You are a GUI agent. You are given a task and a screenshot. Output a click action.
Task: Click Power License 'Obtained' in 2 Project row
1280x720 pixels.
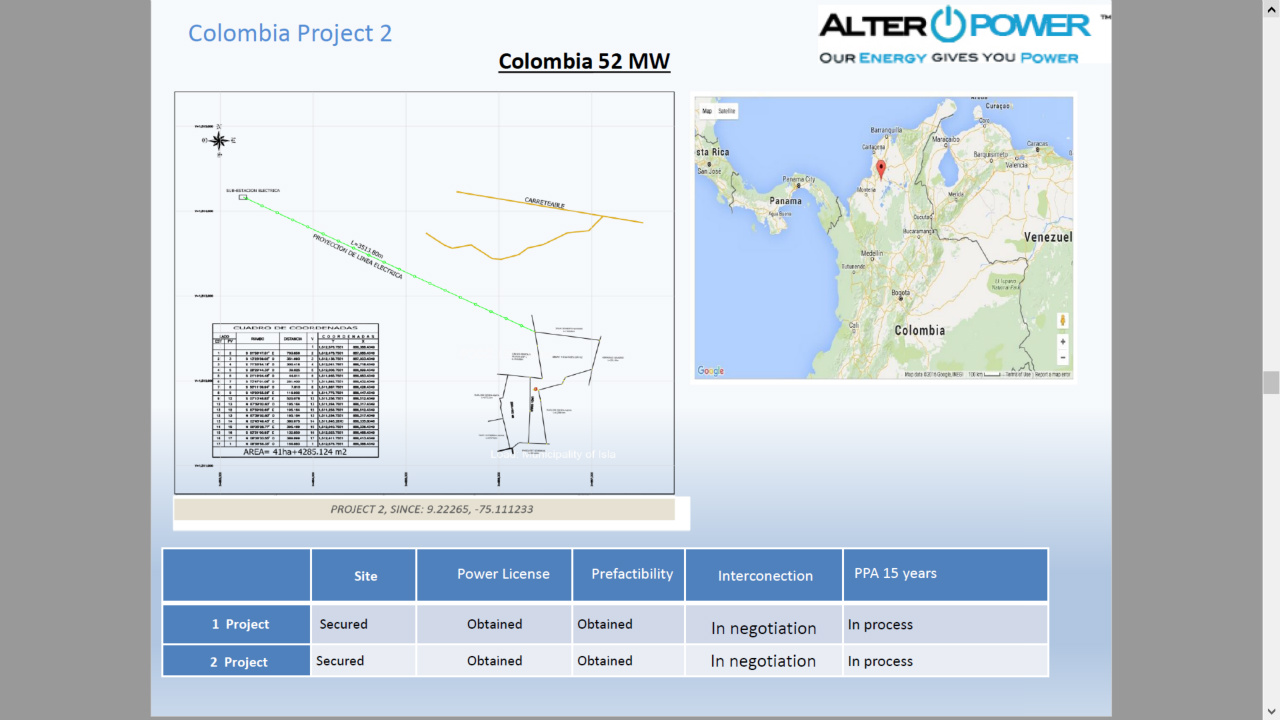click(x=495, y=661)
